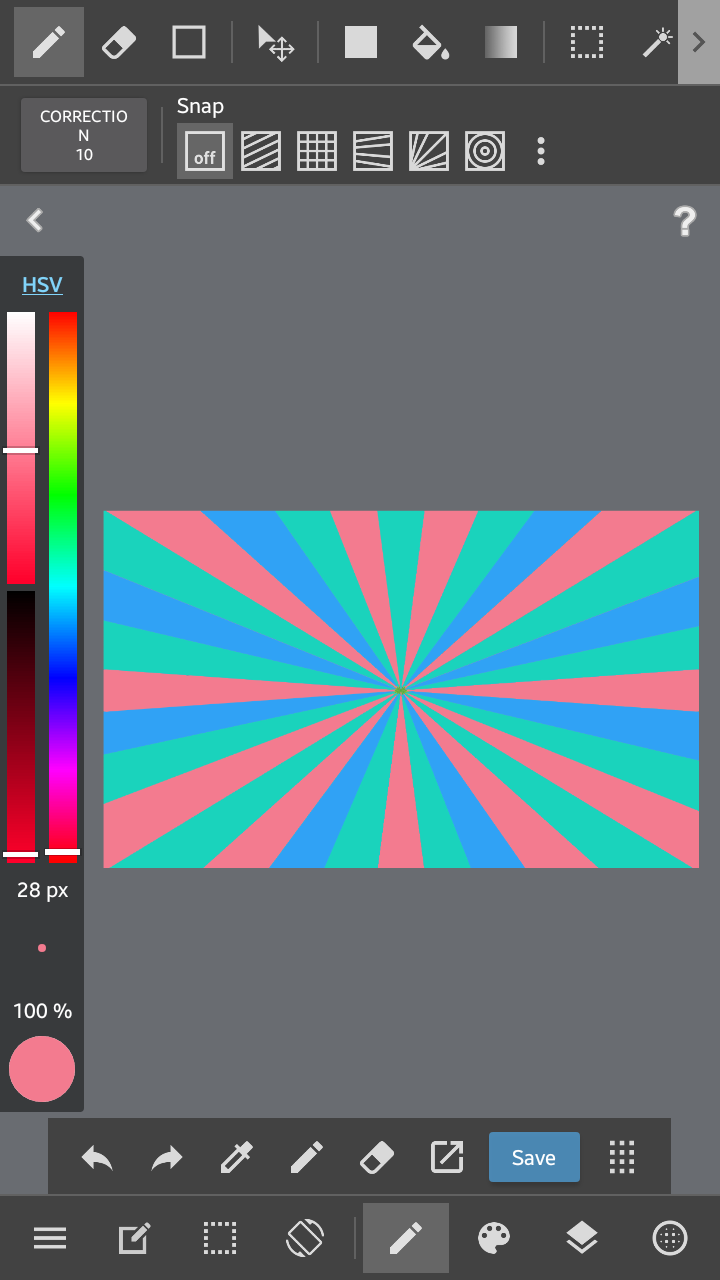
Task: Enable grid snap
Action: pyautogui.click(x=317, y=151)
